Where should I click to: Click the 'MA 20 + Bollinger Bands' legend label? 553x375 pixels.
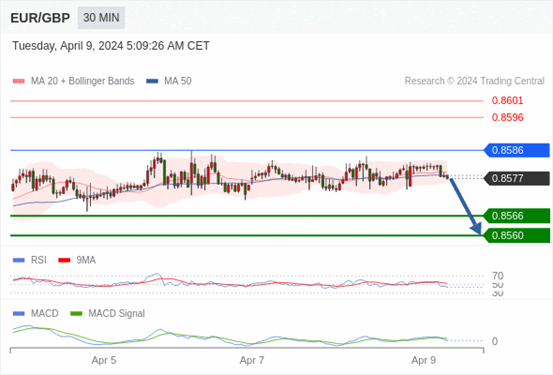(83, 81)
